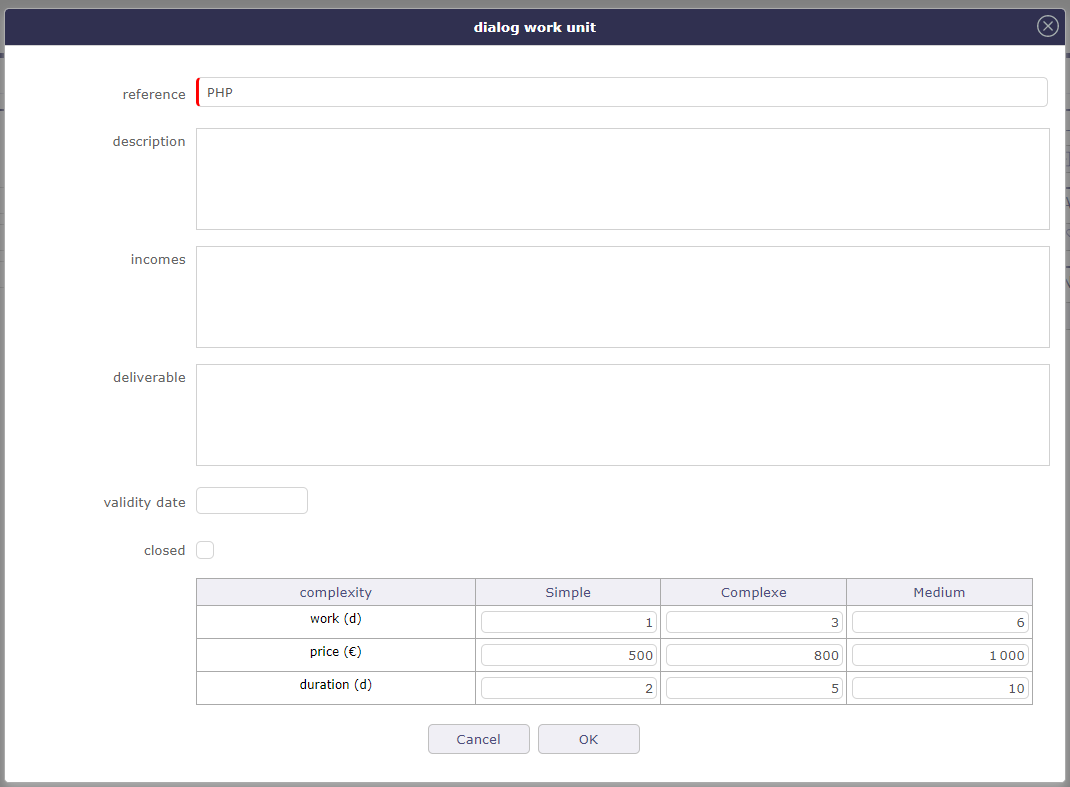The height and width of the screenshot is (787, 1070).
Task: Confirm with the OK button
Action: 588,739
